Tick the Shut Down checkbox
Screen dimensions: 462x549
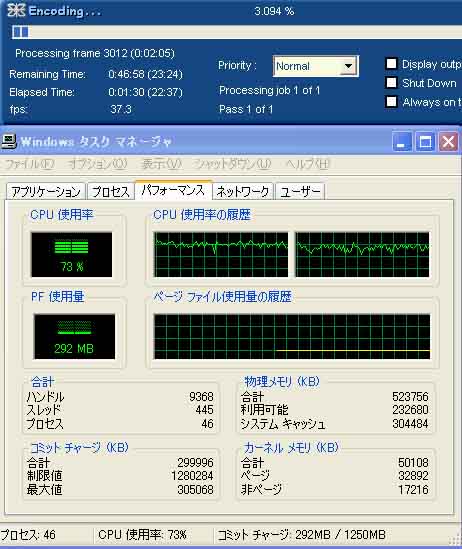tap(391, 83)
